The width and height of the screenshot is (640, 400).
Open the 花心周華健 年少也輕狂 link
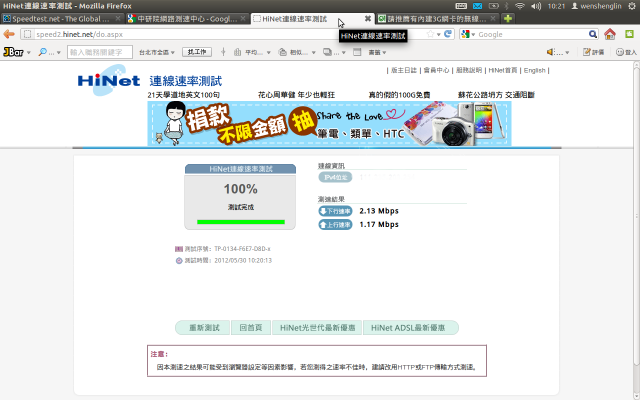tap(296, 95)
